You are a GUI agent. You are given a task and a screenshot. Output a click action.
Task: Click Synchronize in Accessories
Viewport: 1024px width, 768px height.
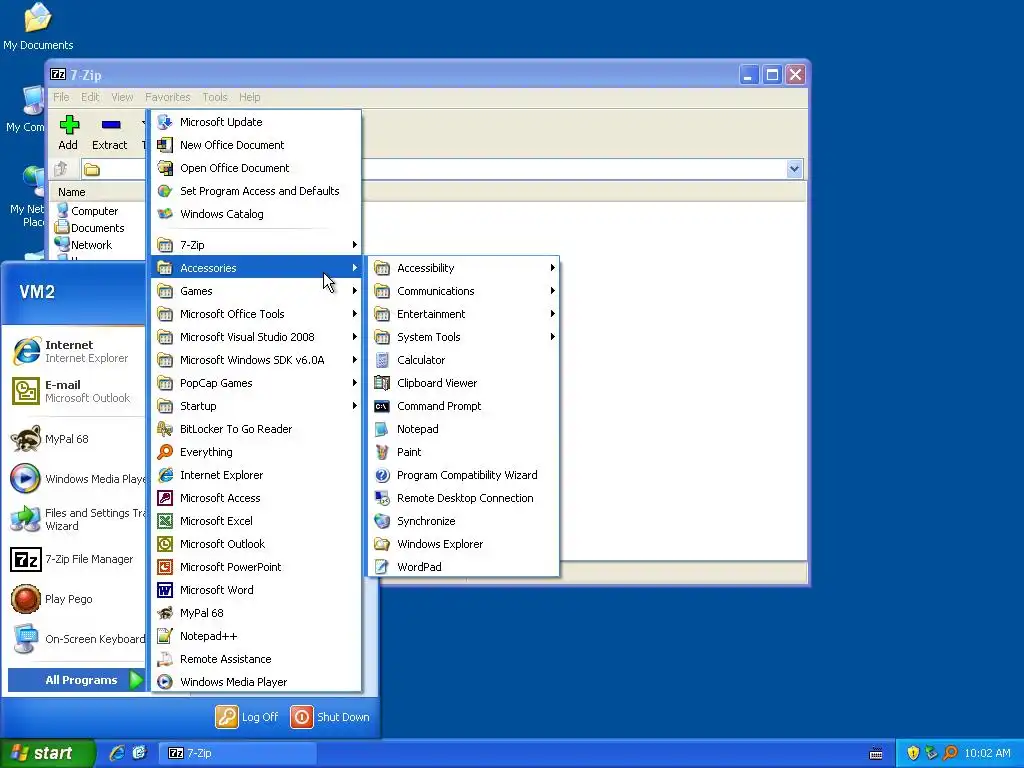pos(463,520)
